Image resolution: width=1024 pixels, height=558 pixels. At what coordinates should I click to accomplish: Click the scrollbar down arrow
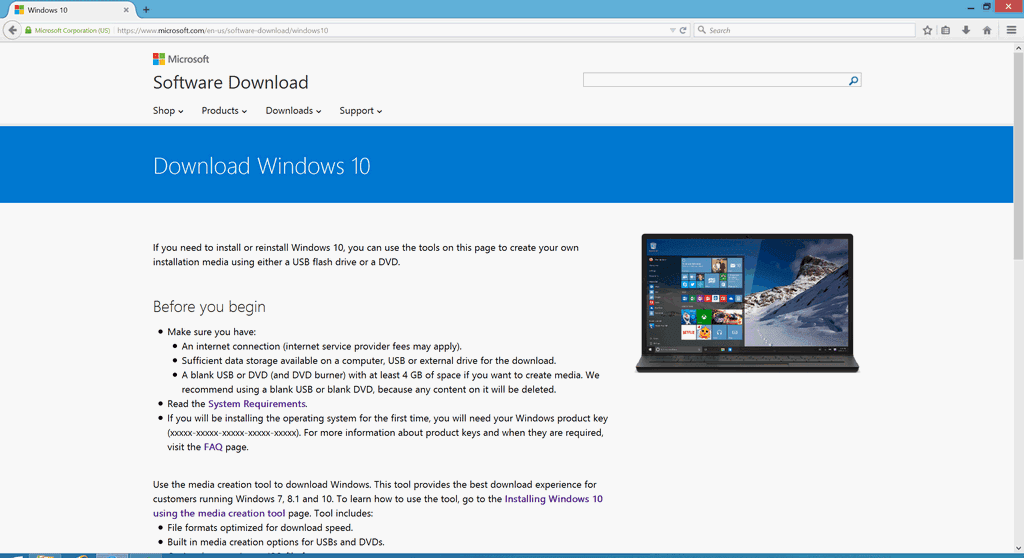pyautogui.click(x=1018, y=548)
